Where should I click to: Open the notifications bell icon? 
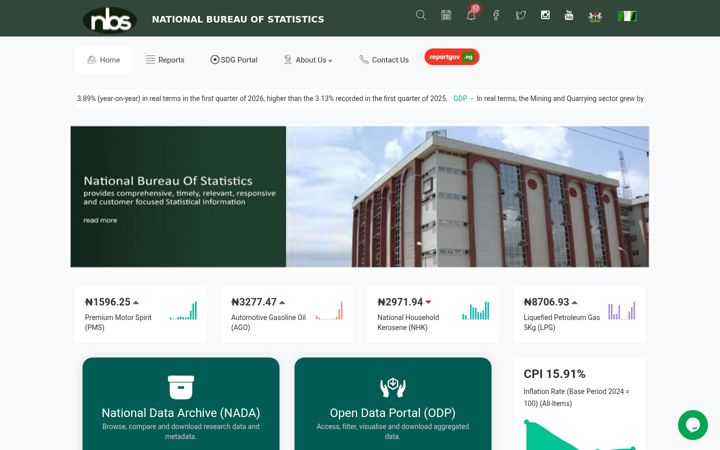pyautogui.click(x=471, y=15)
